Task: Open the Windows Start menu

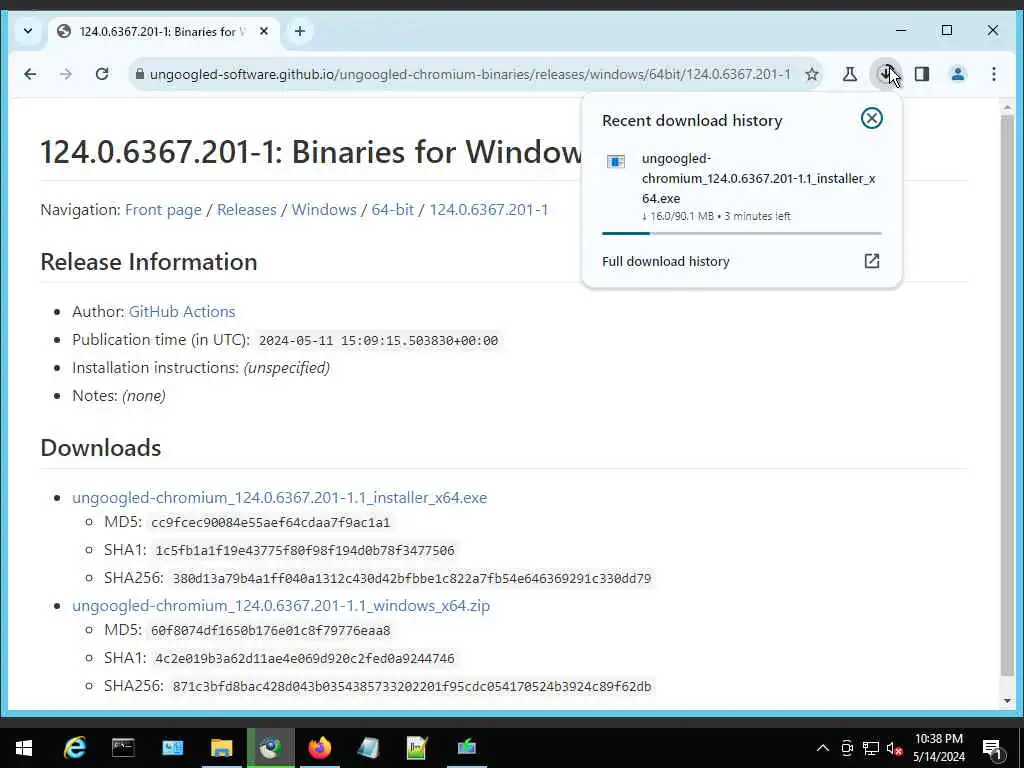Action: [24, 748]
